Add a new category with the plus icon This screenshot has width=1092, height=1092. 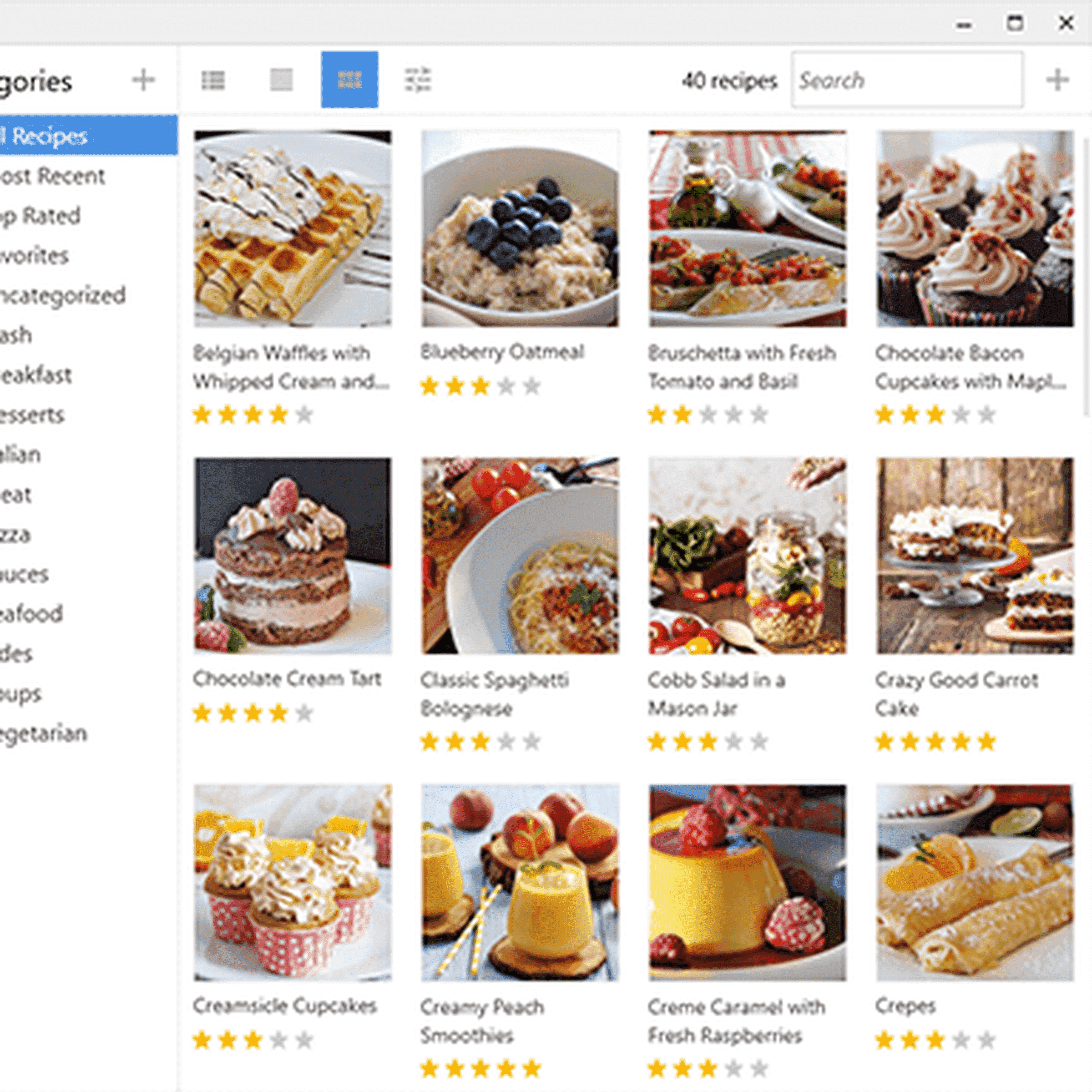click(144, 80)
